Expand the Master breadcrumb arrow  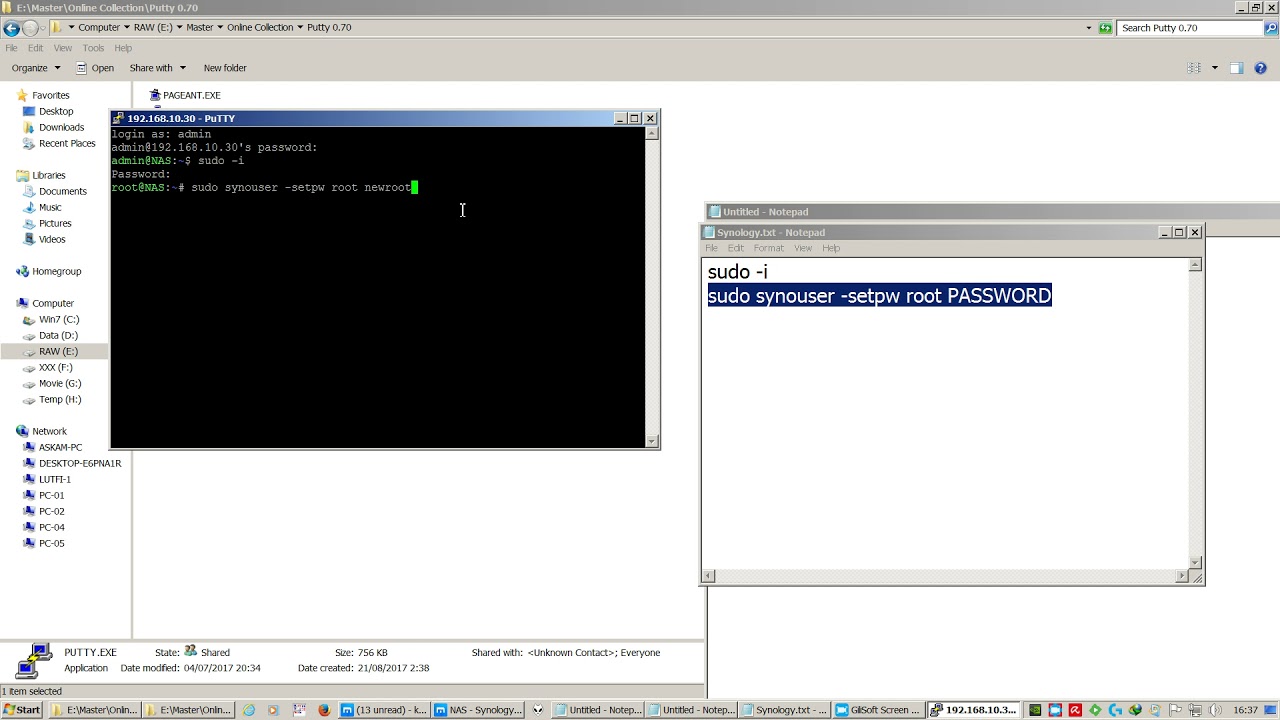pos(220,28)
